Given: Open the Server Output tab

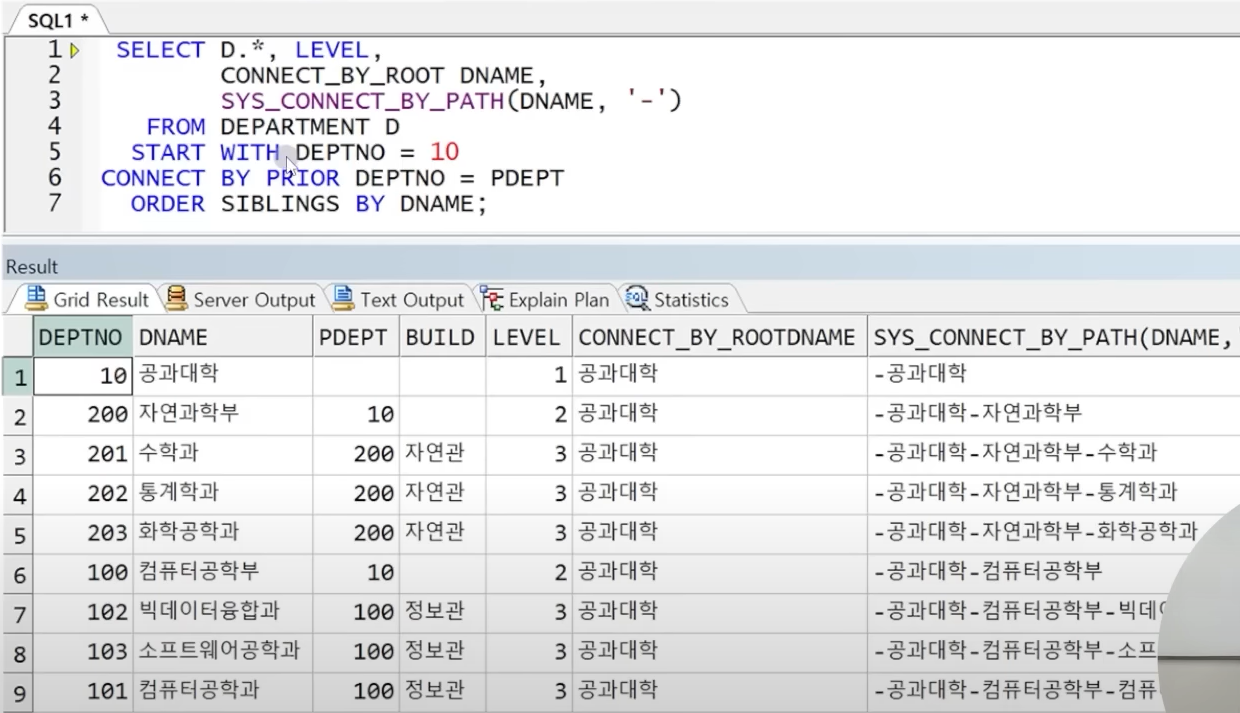Looking at the screenshot, I should pos(240,300).
